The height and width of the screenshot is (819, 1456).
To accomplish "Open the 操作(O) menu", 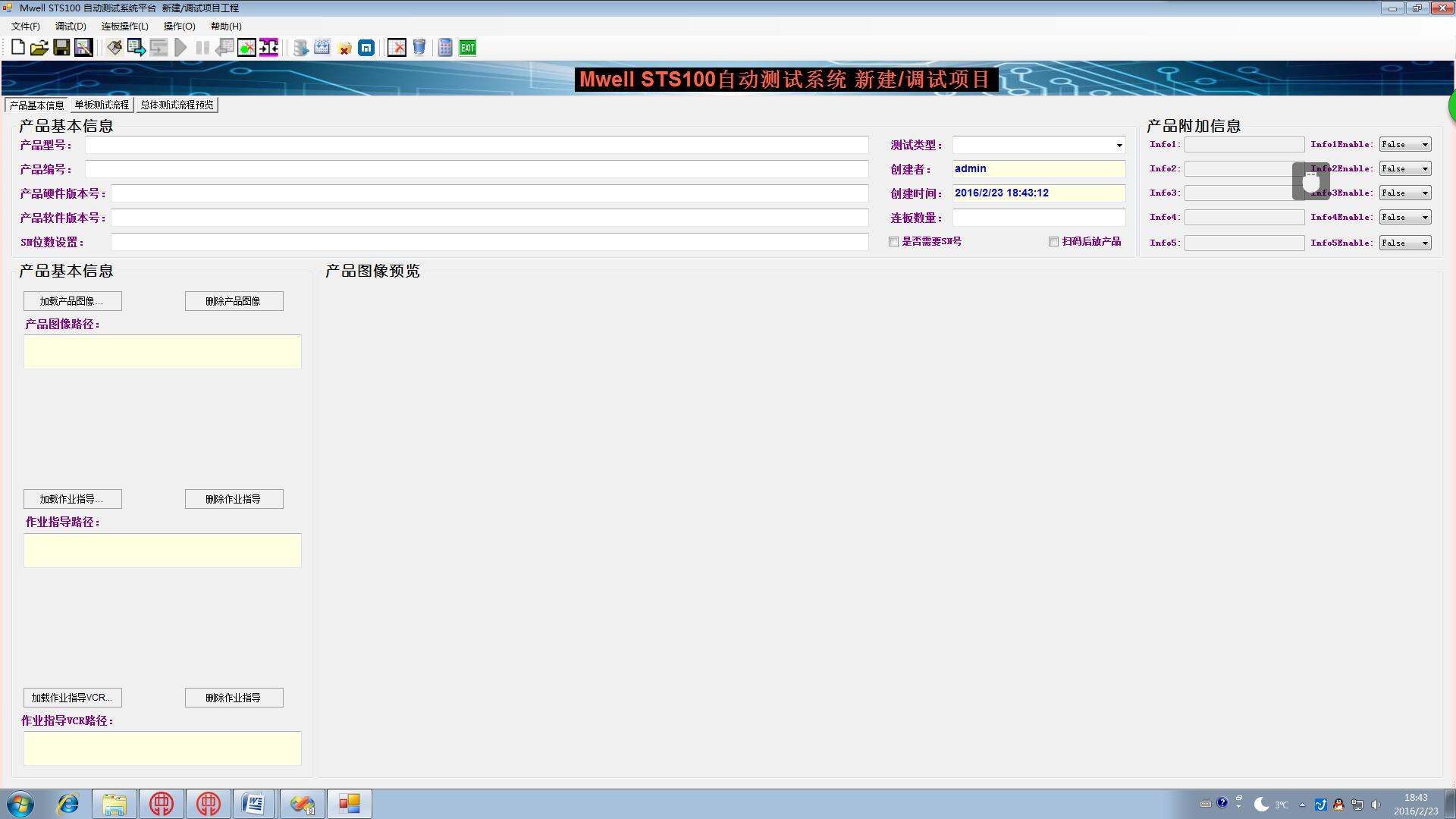I will (x=180, y=27).
